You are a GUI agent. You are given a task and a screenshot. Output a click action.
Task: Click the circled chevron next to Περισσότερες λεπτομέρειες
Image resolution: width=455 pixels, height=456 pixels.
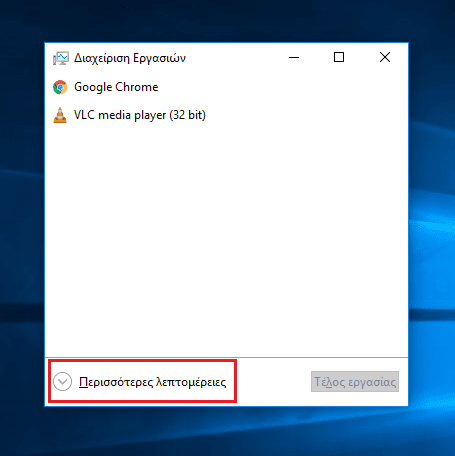[62, 381]
